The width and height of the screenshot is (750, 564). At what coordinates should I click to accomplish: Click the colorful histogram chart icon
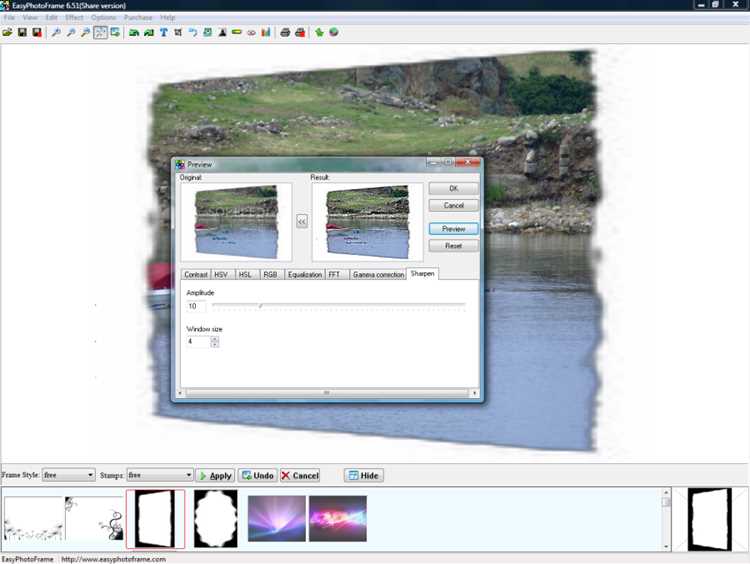pyautogui.click(x=266, y=33)
